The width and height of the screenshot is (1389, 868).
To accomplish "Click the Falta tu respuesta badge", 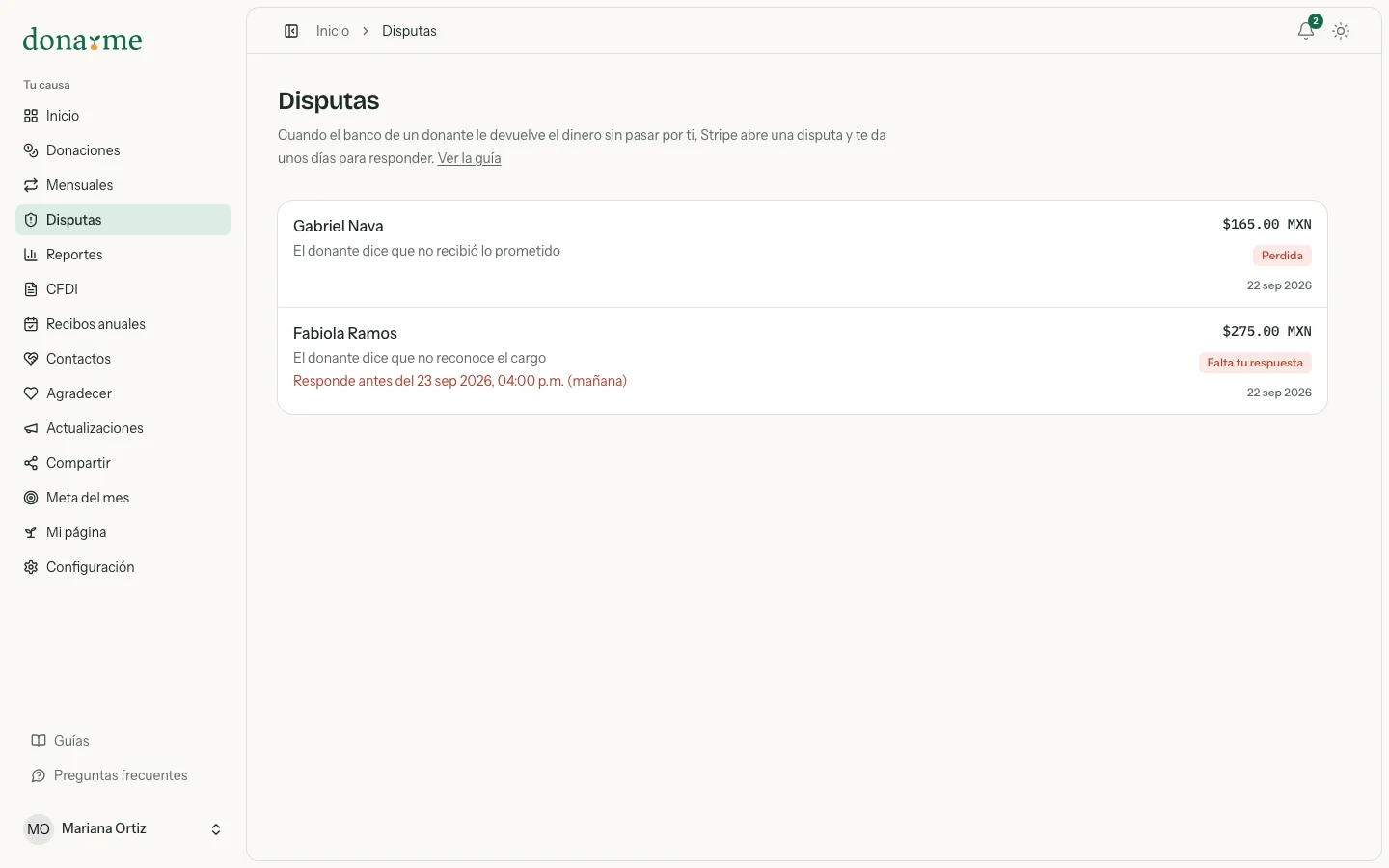I will (1255, 363).
